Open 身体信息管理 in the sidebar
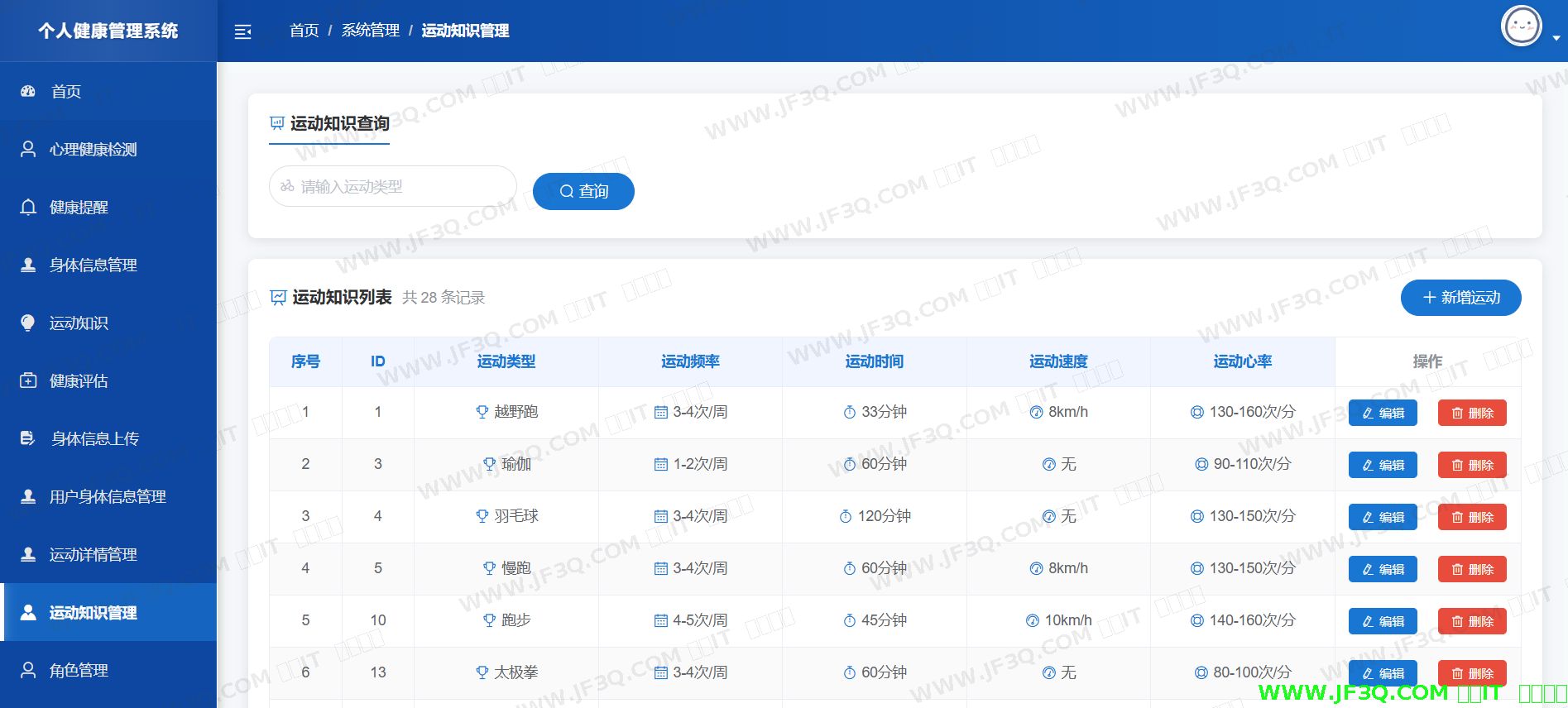The width and height of the screenshot is (1568, 708). pyautogui.click(x=93, y=265)
